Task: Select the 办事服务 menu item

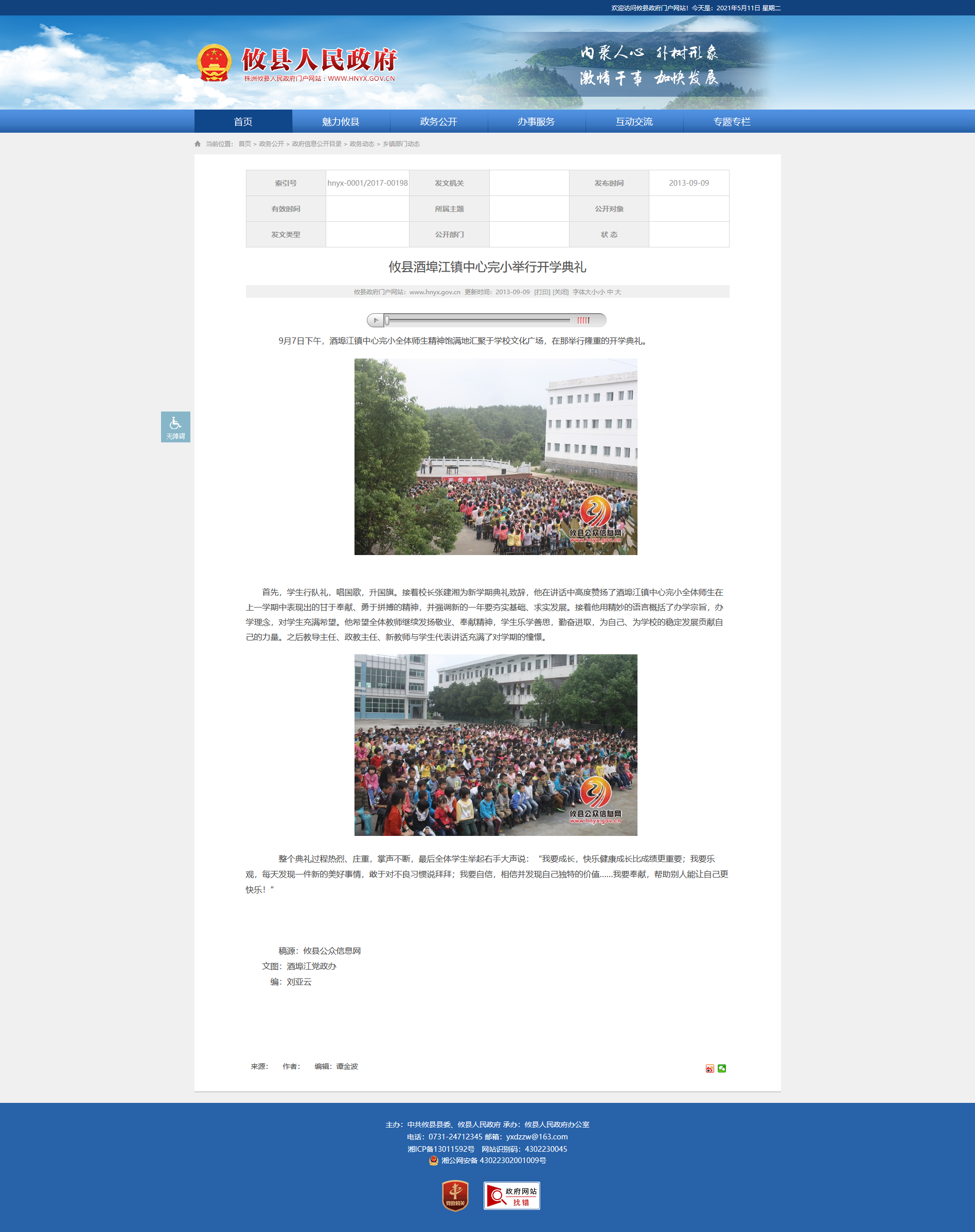Action: click(536, 121)
